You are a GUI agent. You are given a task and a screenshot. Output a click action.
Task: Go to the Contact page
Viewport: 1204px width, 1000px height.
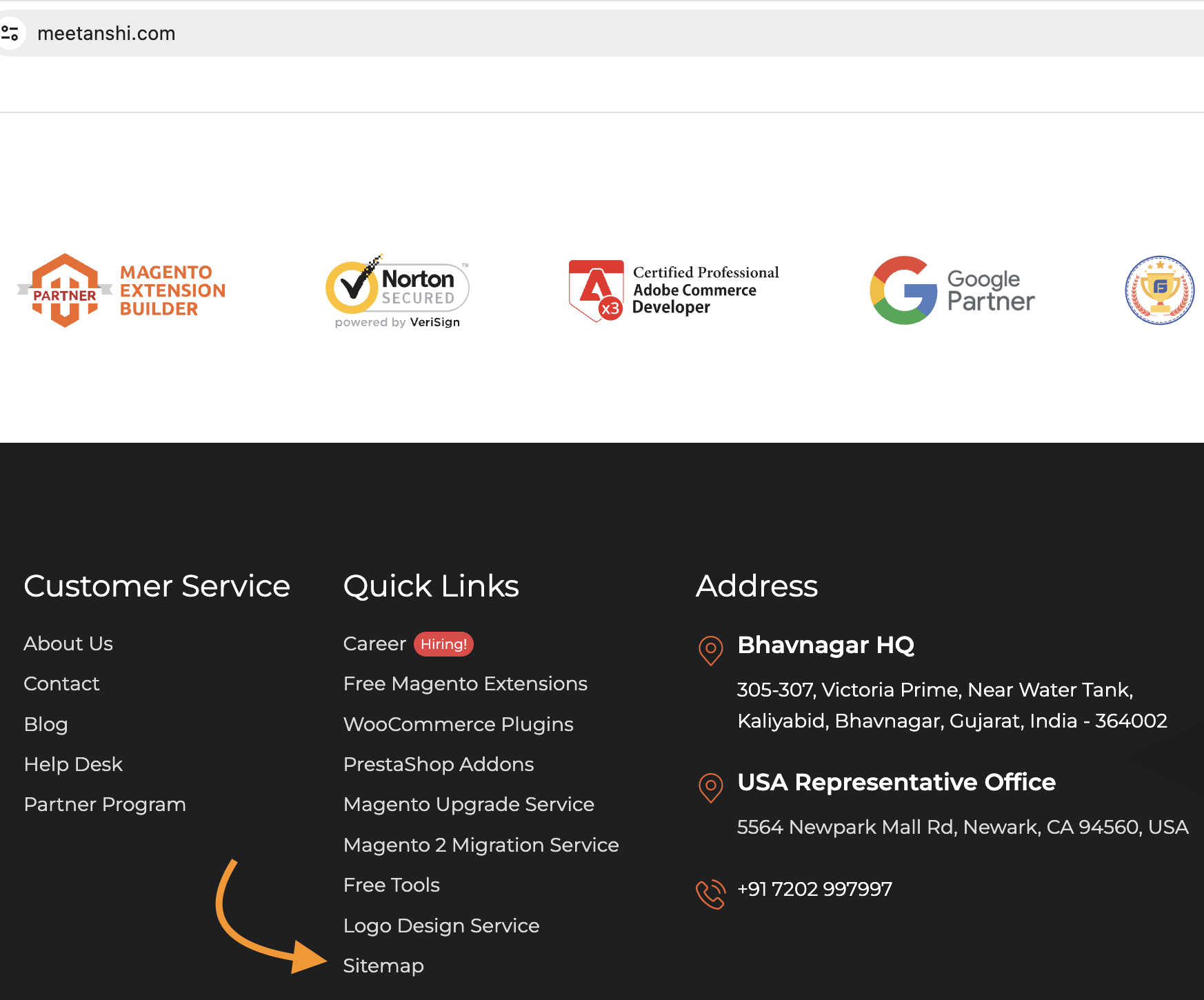pos(62,683)
